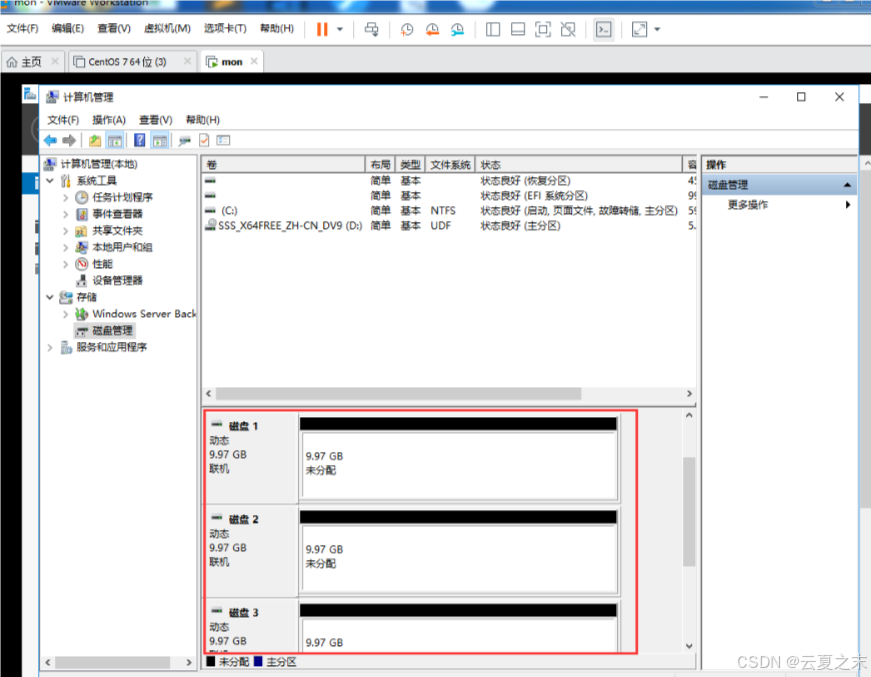This screenshot has width=871, height=677.
Task: Toggle the VMware library sidebar view icon
Action: point(493,29)
